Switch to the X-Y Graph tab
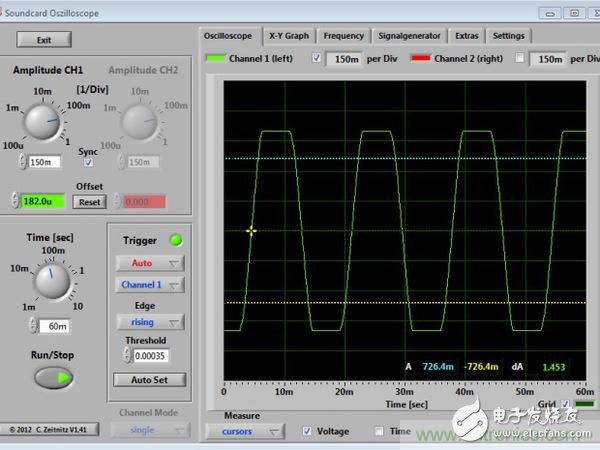The image size is (600, 450). (x=289, y=35)
